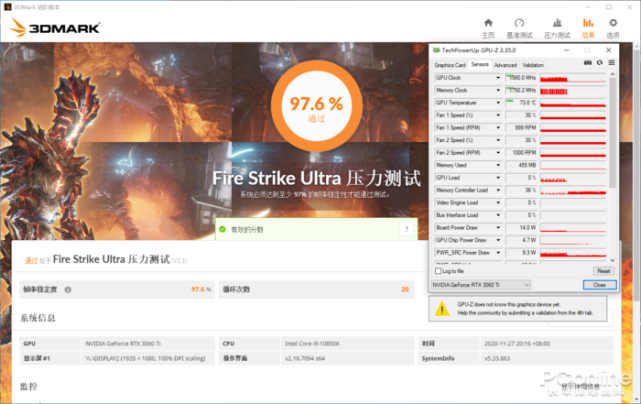Click the GPU-Z refresh icon
The width and height of the screenshot is (641, 404).
600,63
